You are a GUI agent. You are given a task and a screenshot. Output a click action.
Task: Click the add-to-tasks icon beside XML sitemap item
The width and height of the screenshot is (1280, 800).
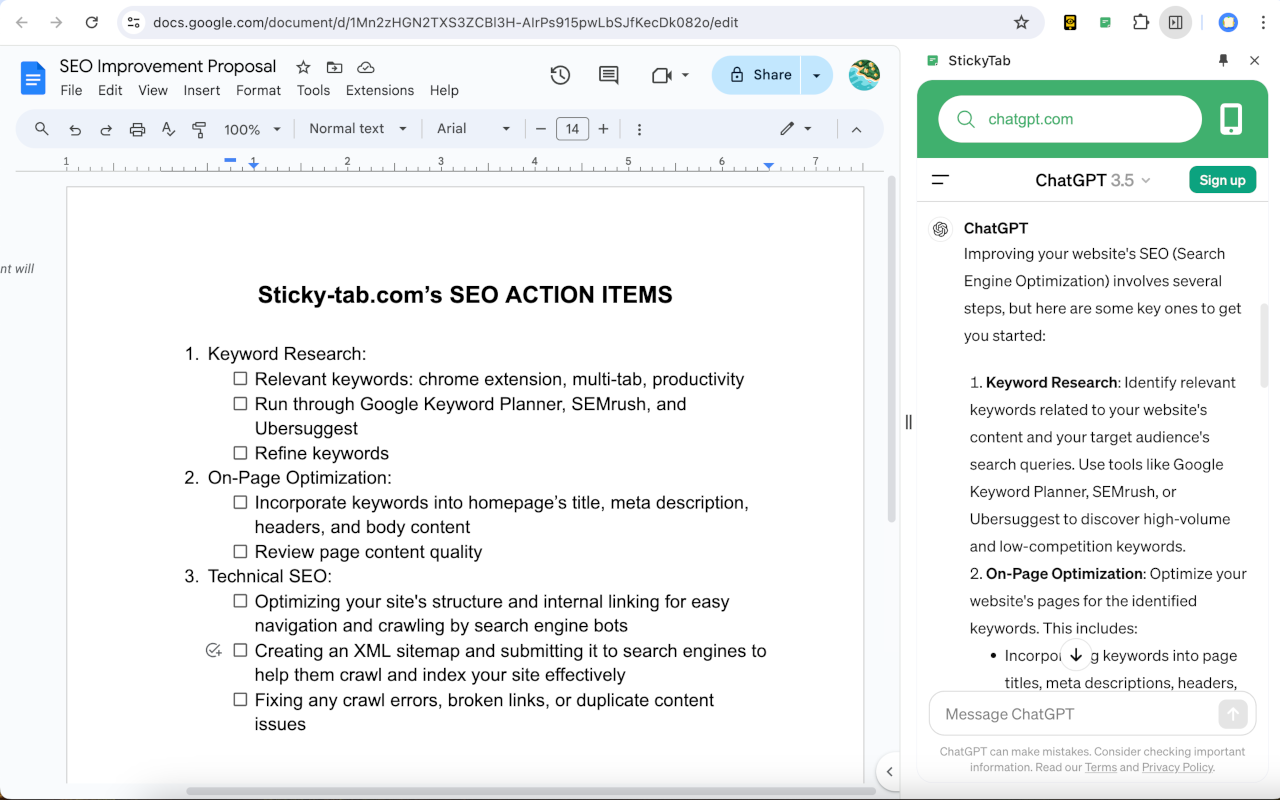pyautogui.click(x=213, y=651)
